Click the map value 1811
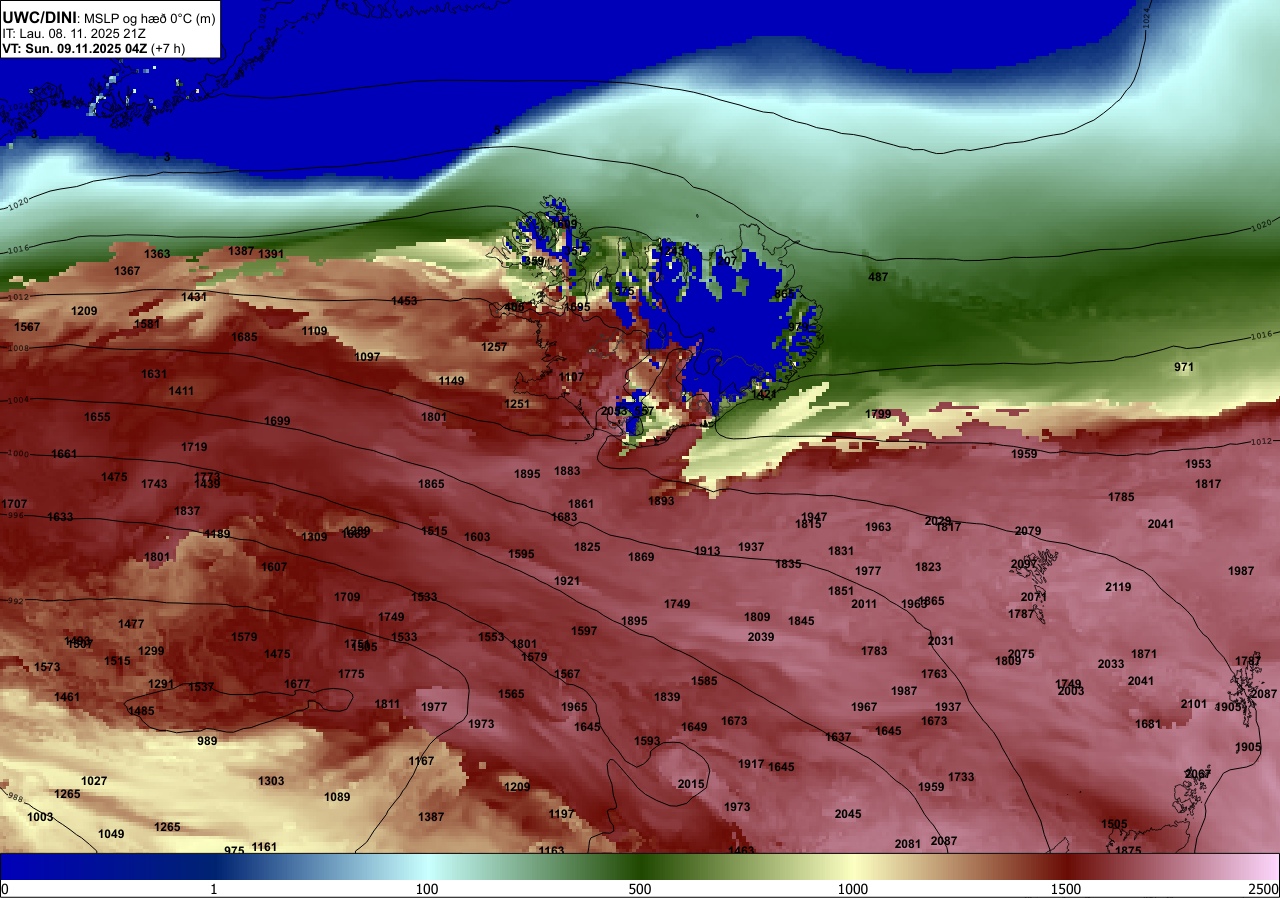The width and height of the screenshot is (1280, 898). pos(387,704)
